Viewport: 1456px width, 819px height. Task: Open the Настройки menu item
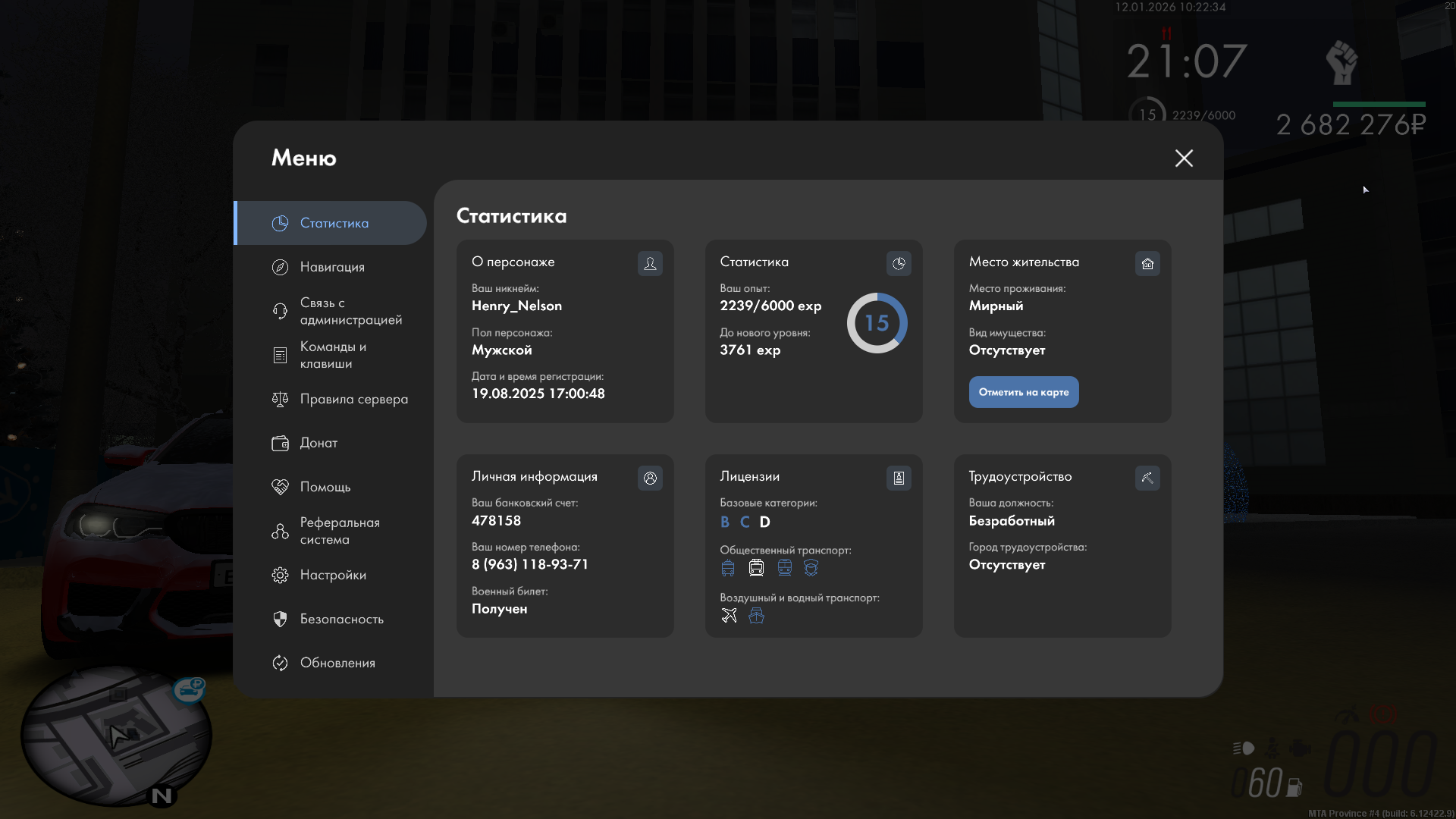pyautogui.click(x=333, y=575)
